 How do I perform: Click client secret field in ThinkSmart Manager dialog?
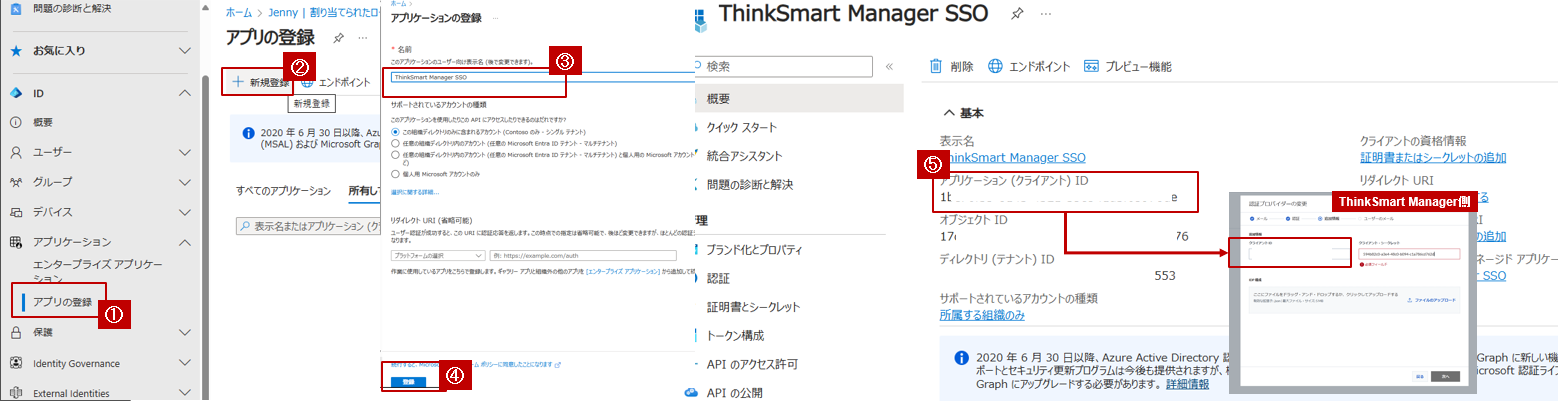tap(1408, 254)
